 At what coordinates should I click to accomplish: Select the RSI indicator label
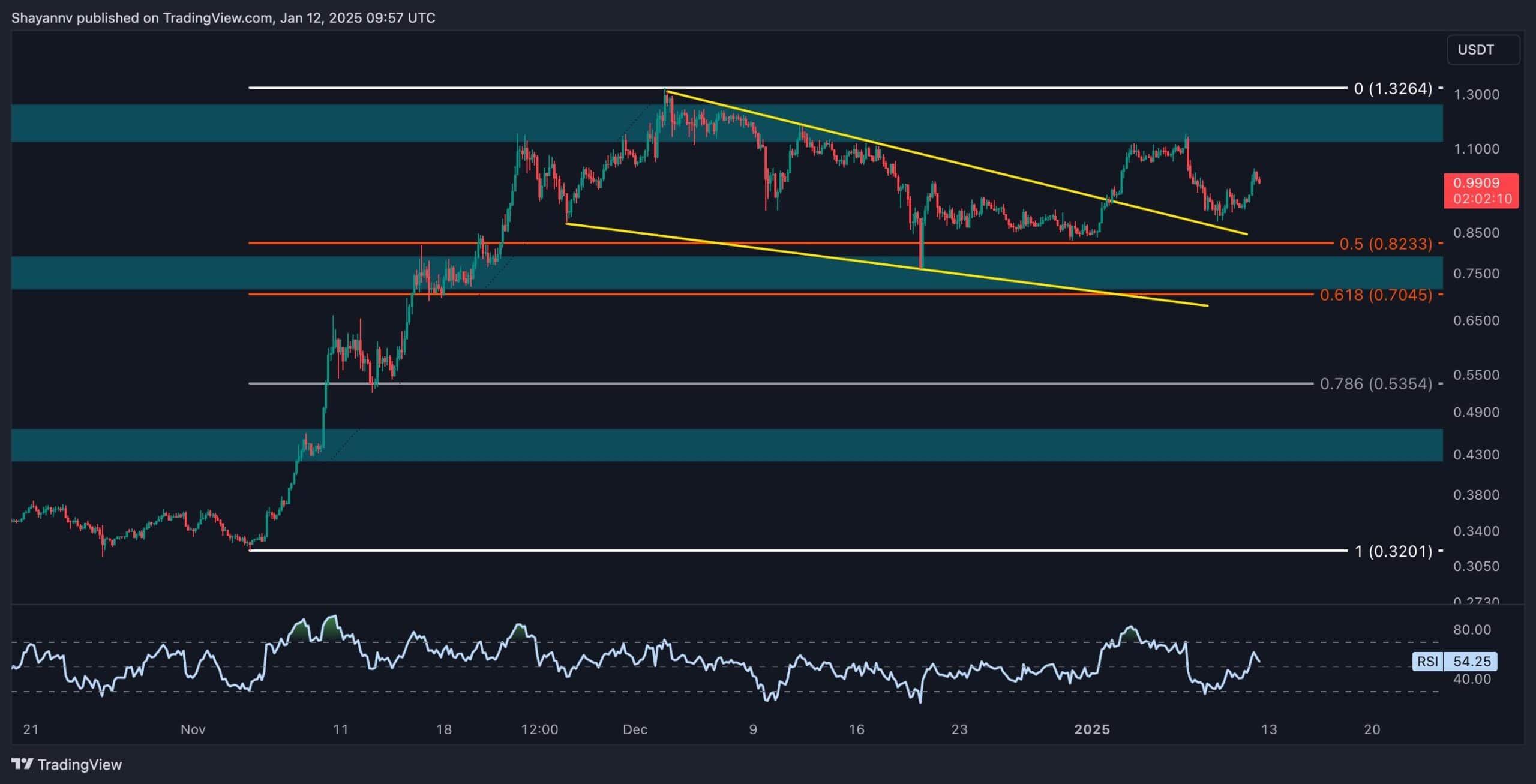click(1427, 661)
